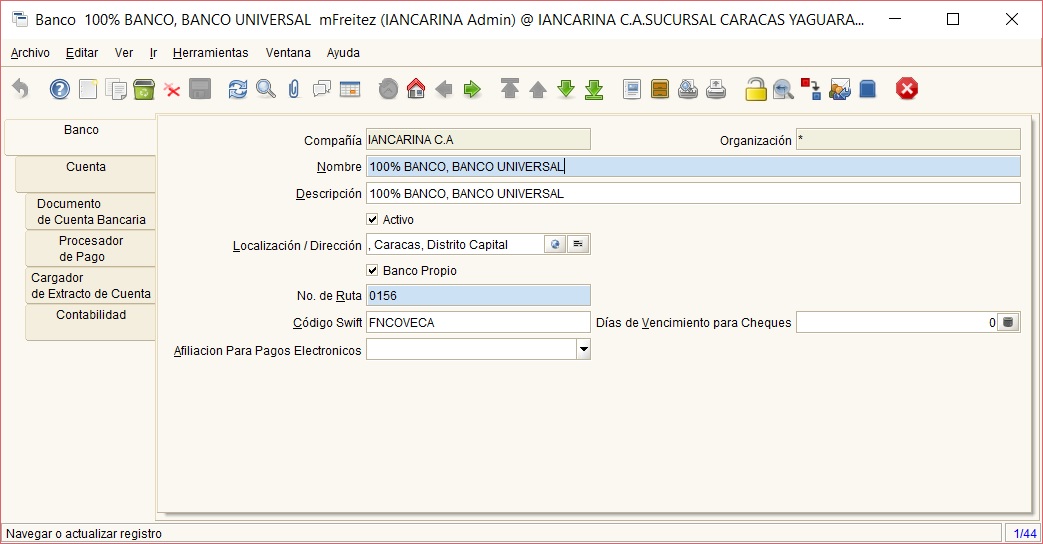Screen dimensions: 1043x544
Task: Click into the Nombre field
Action: (693, 166)
